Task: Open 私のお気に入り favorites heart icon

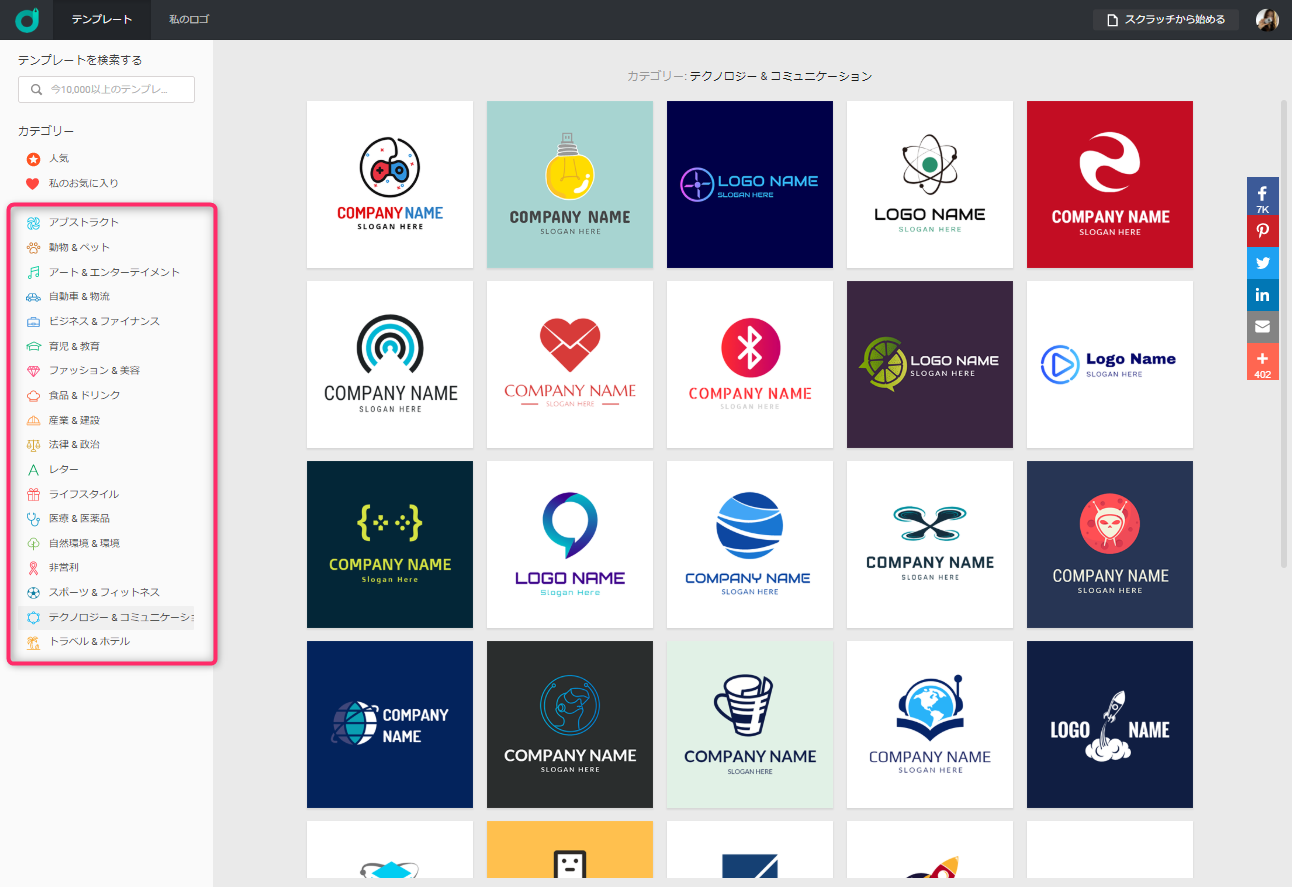Action: tap(33, 183)
